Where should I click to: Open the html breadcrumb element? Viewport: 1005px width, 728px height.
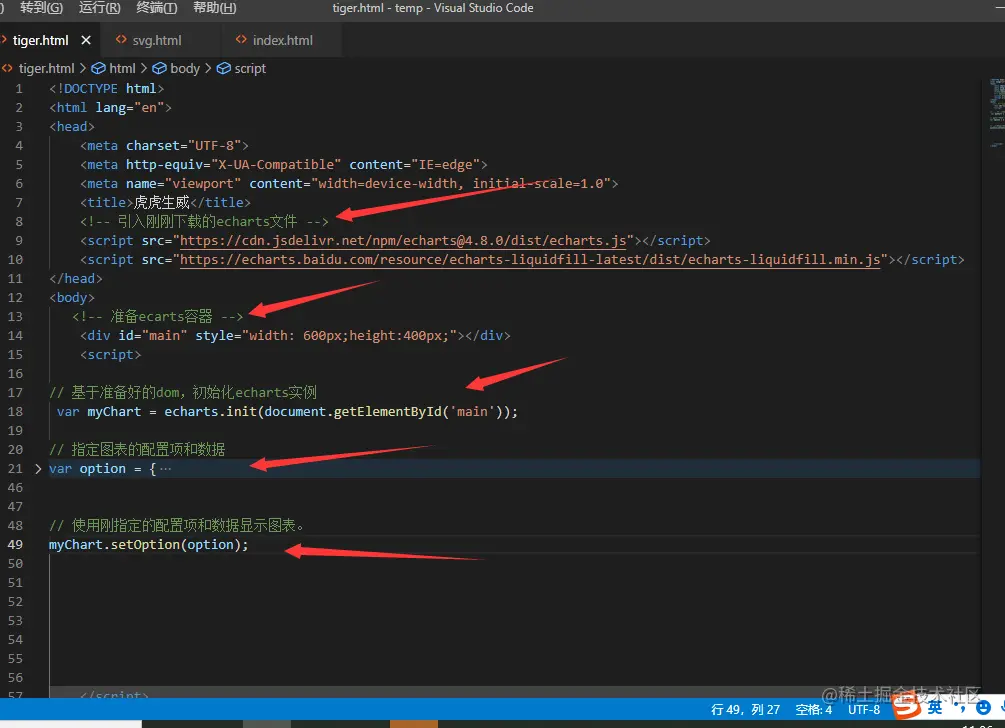click(x=114, y=68)
